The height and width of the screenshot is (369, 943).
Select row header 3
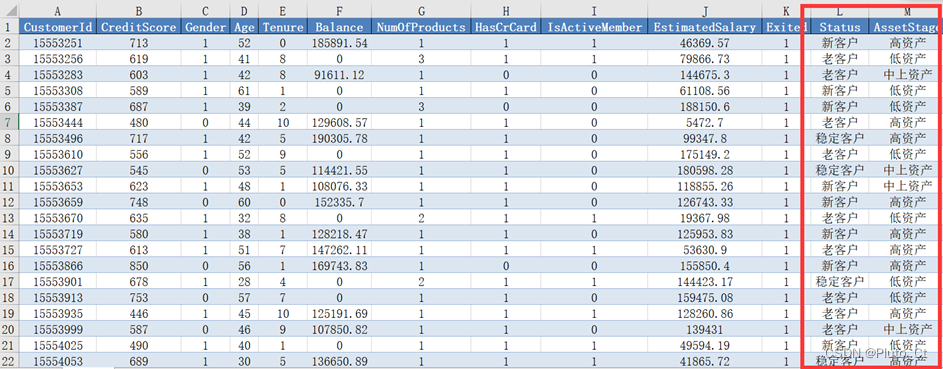coord(9,59)
